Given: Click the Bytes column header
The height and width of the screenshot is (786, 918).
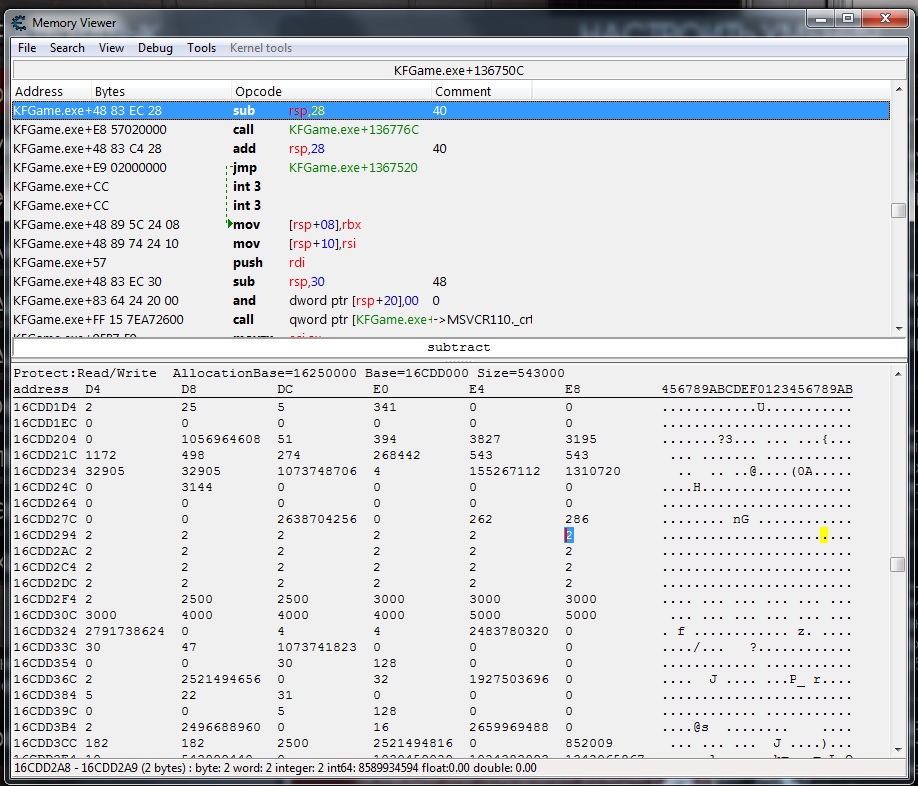Looking at the screenshot, I should coord(161,91).
